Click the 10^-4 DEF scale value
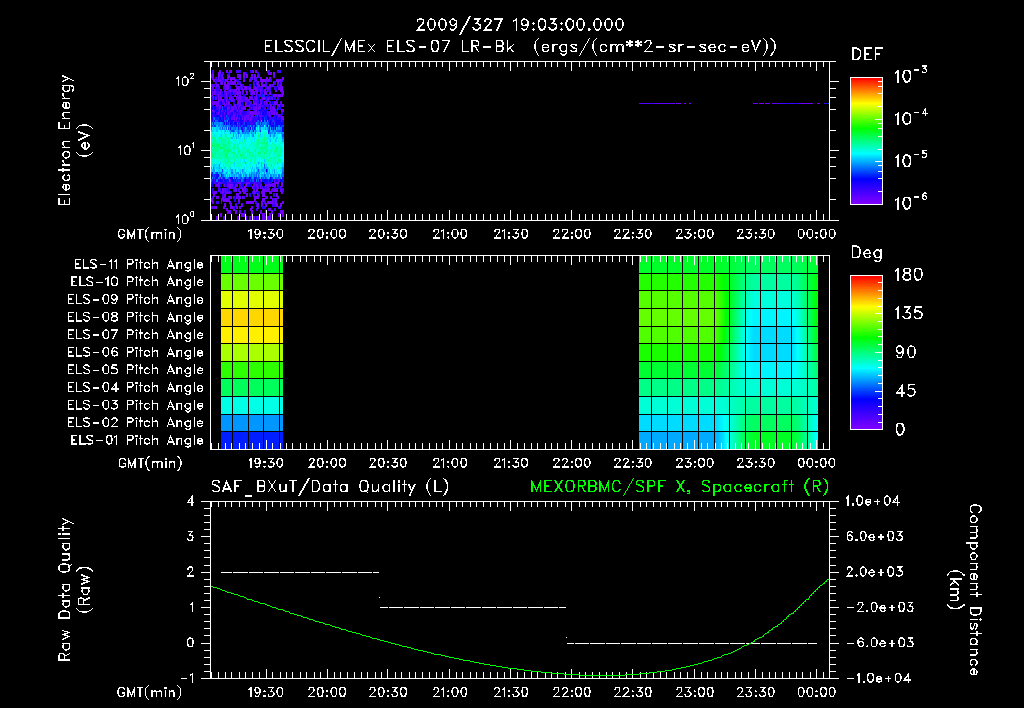Image resolution: width=1024 pixels, height=708 pixels. tap(910, 117)
